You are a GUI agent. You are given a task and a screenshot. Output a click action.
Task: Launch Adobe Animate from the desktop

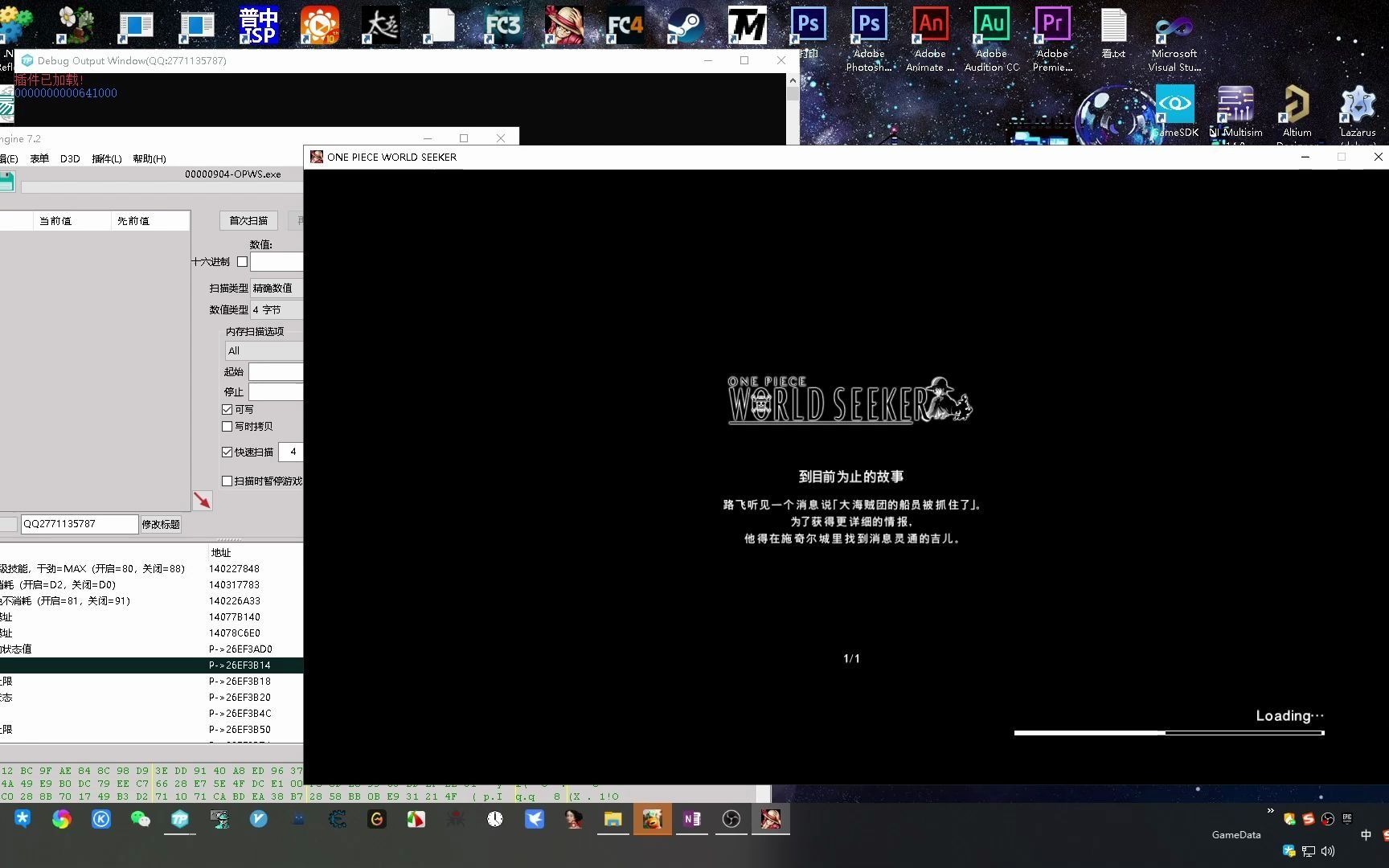pos(930,39)
